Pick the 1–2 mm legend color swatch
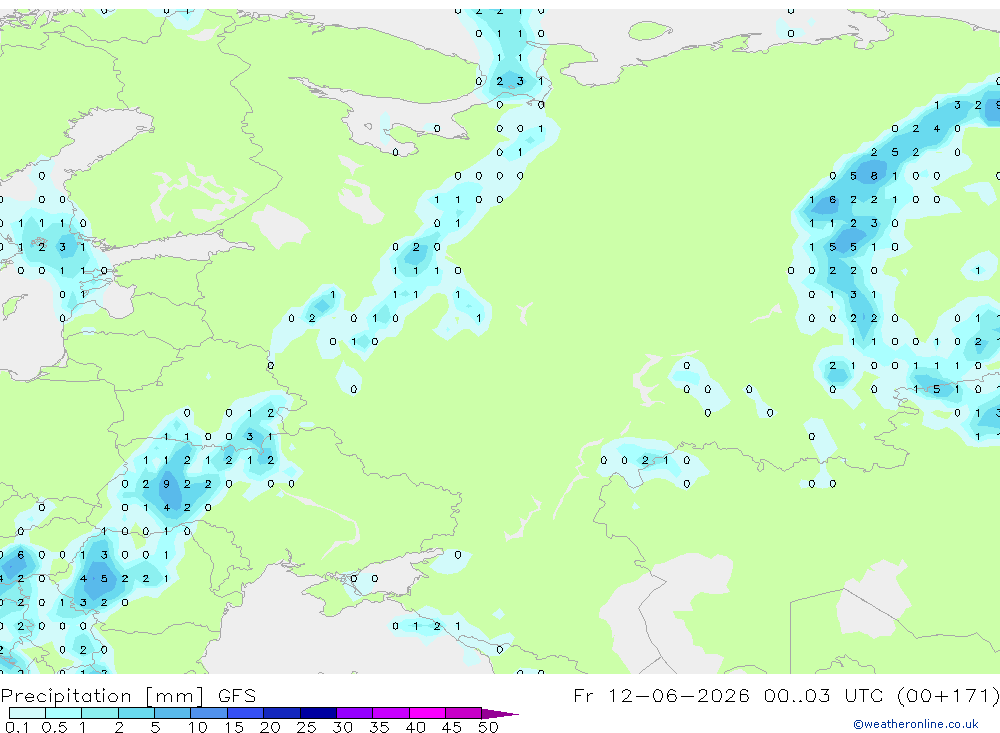The width and height of the screenshot is (1000, 733). coord(100,713)
